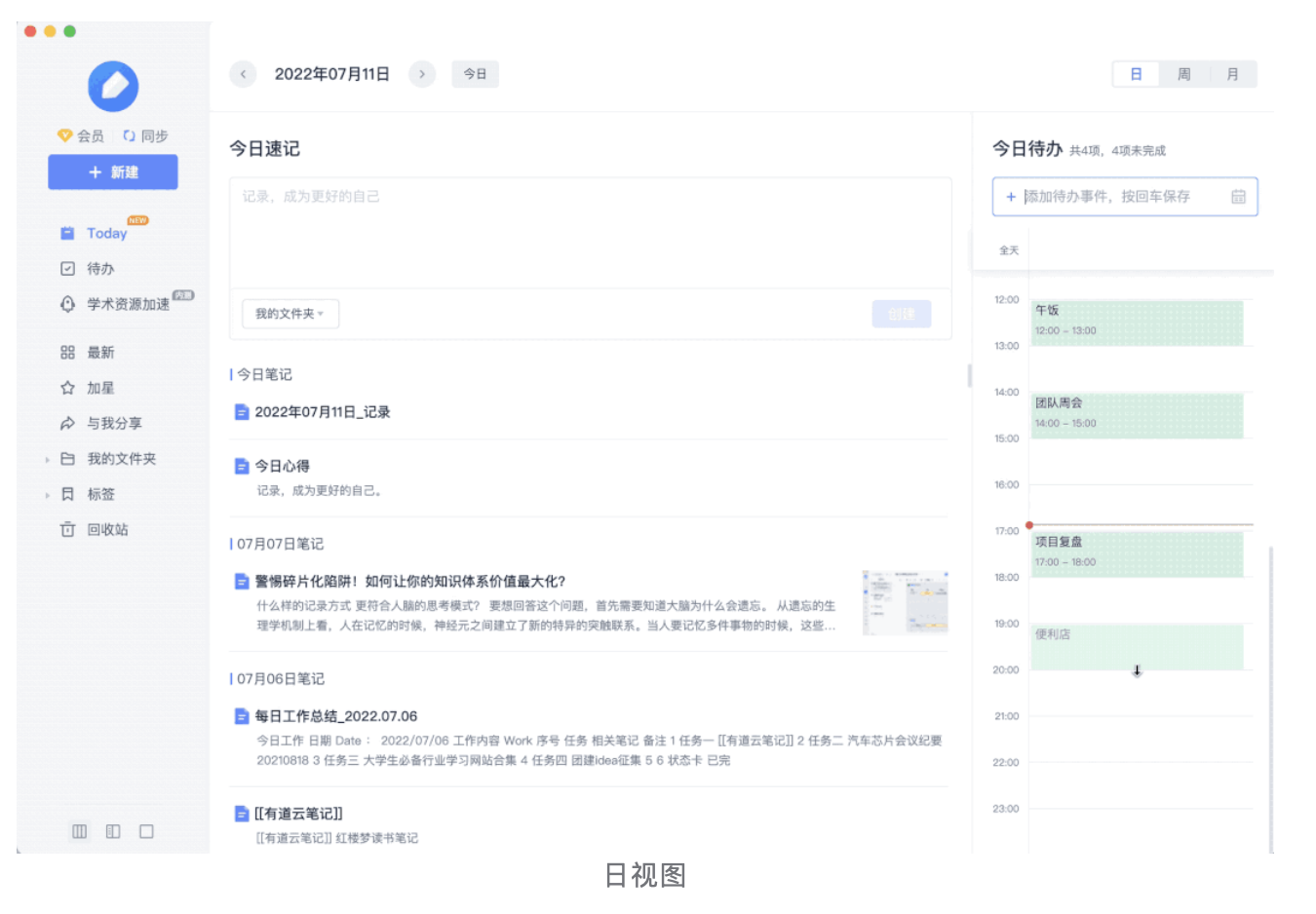Click the 新建 button
This screenshot has height=914, width=1316.
pos(113,172)
